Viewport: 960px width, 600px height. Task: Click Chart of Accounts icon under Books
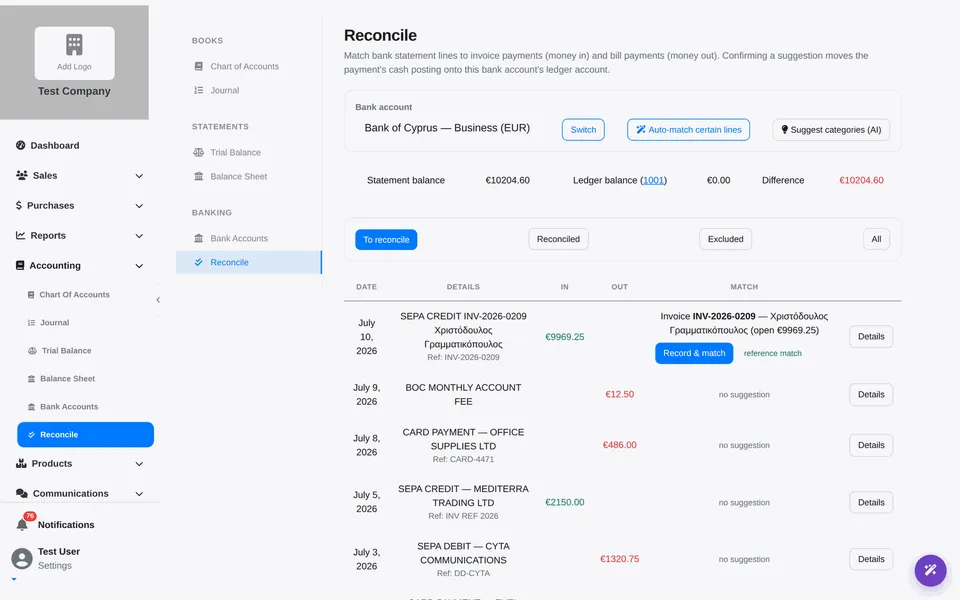(x=198, y=66)
